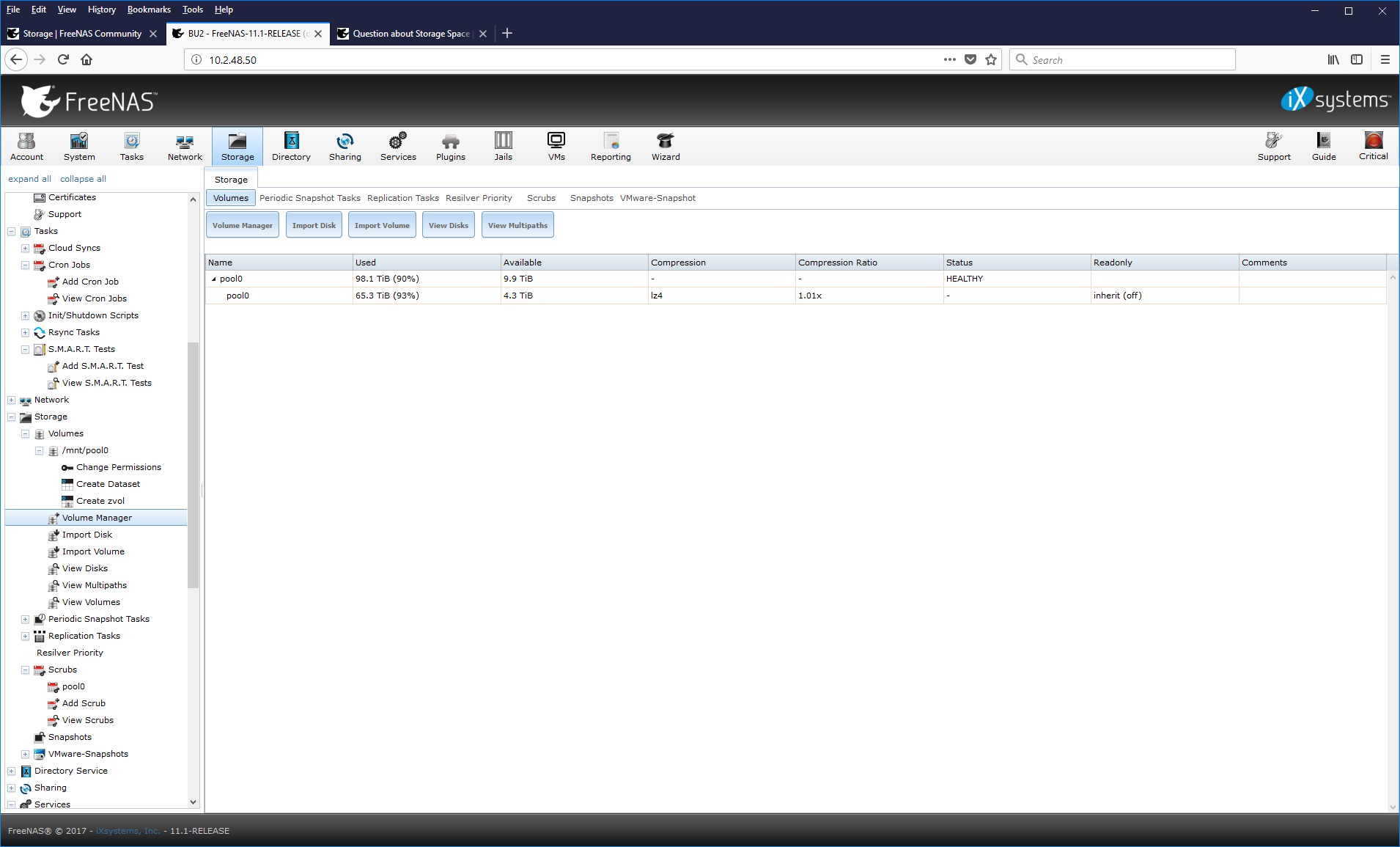The image size is (1400, 847).
Task: Expand the Network tree node
Action: click(11, 400)
